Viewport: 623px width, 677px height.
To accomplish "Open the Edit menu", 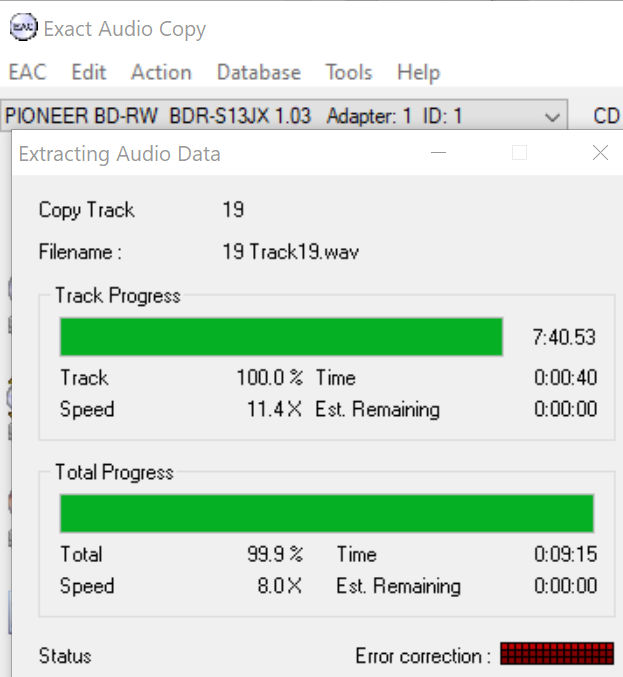I will click(x=89, y=72).
